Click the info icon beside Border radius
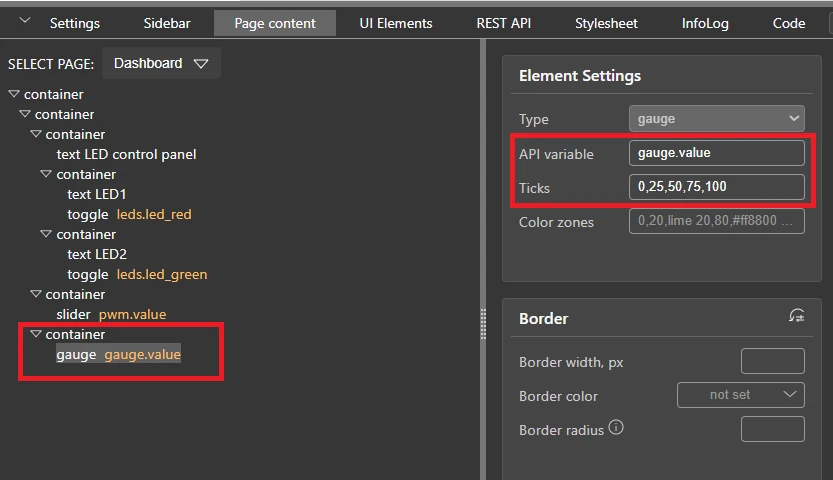The width and height of the screenshot is (833, 480). click(616, 428)
